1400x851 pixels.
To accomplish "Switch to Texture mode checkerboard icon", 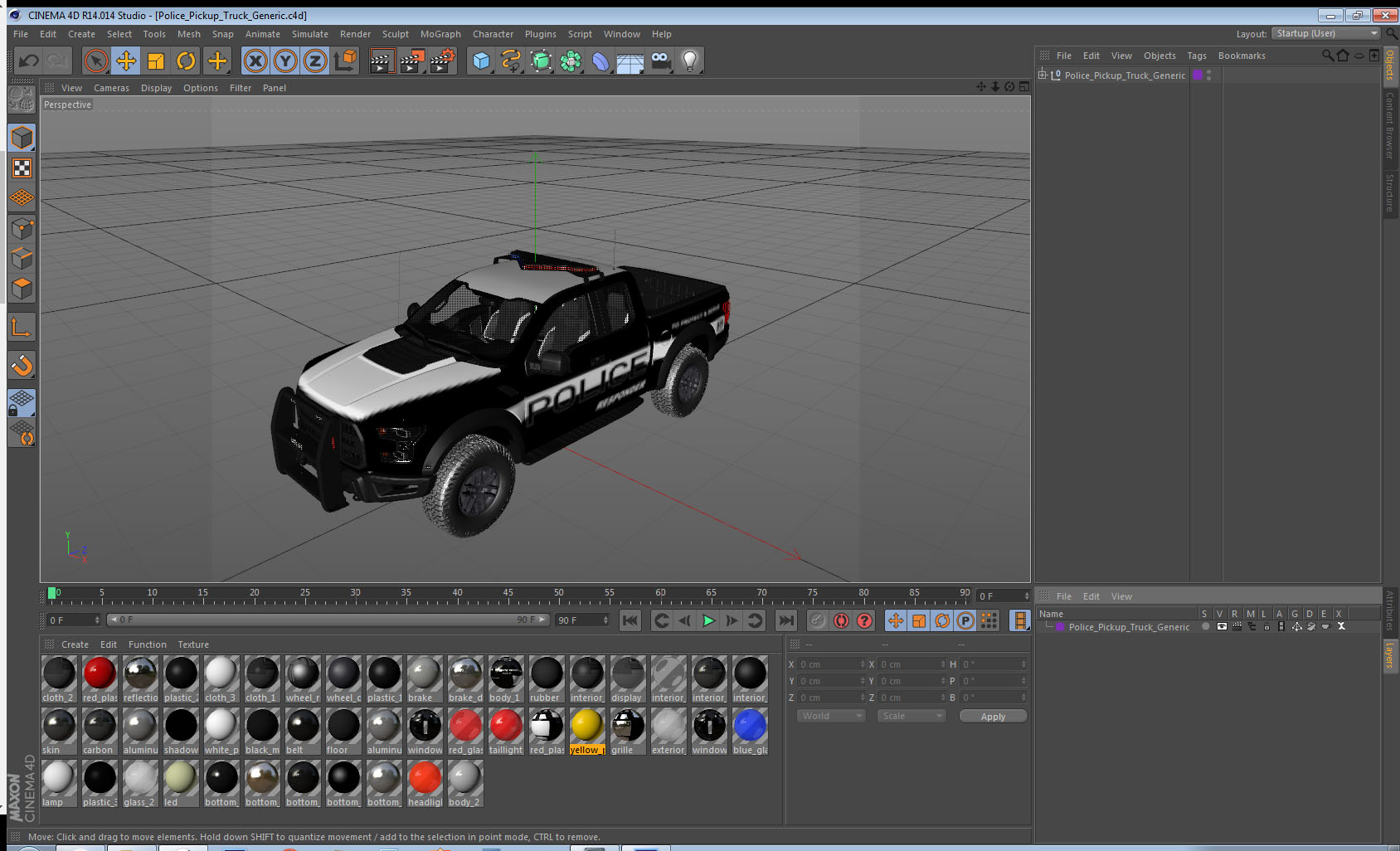I will point(22,168).
